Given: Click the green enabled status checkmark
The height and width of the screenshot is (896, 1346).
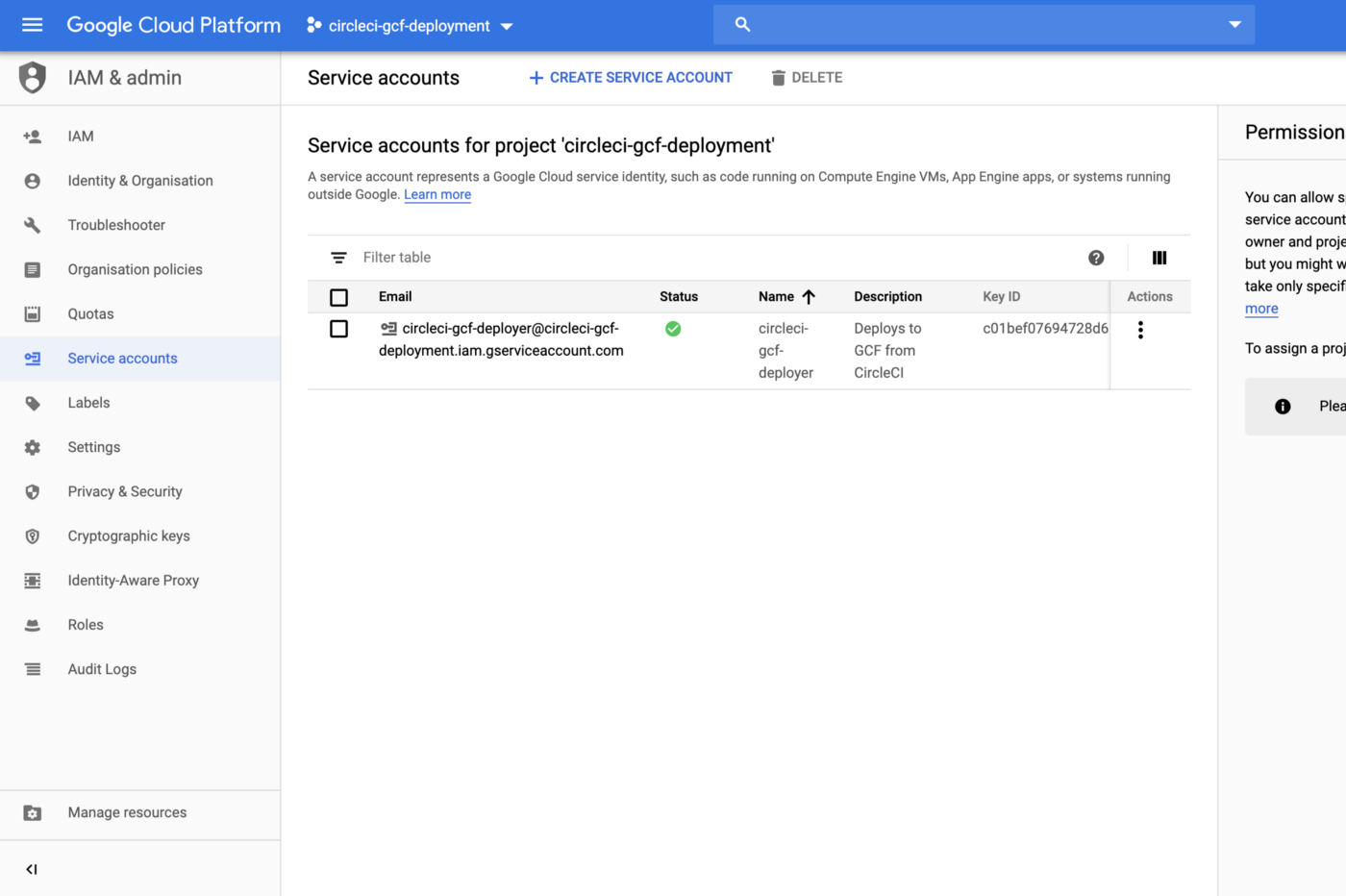Looking at the screenshot, I should [x=673, y=329].
